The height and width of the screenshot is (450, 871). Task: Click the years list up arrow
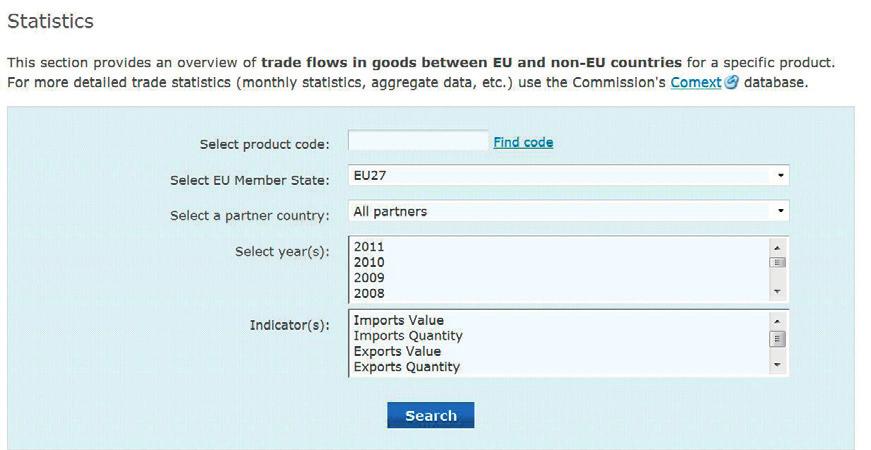click(x=777, y=247)
